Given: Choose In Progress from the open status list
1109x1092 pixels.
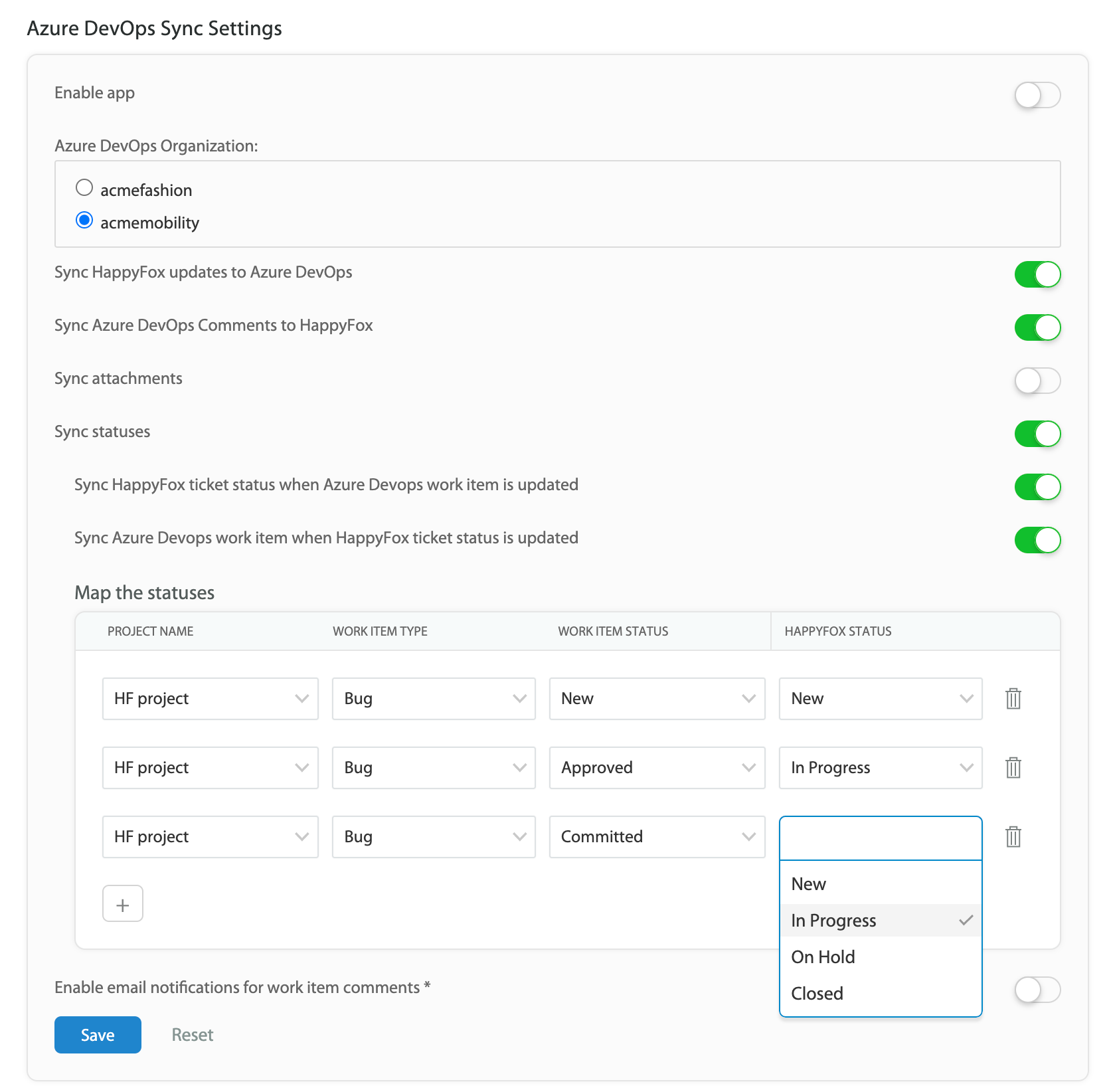Looking at the screenshot, I should pyautogui.click(x=881, y=921).
